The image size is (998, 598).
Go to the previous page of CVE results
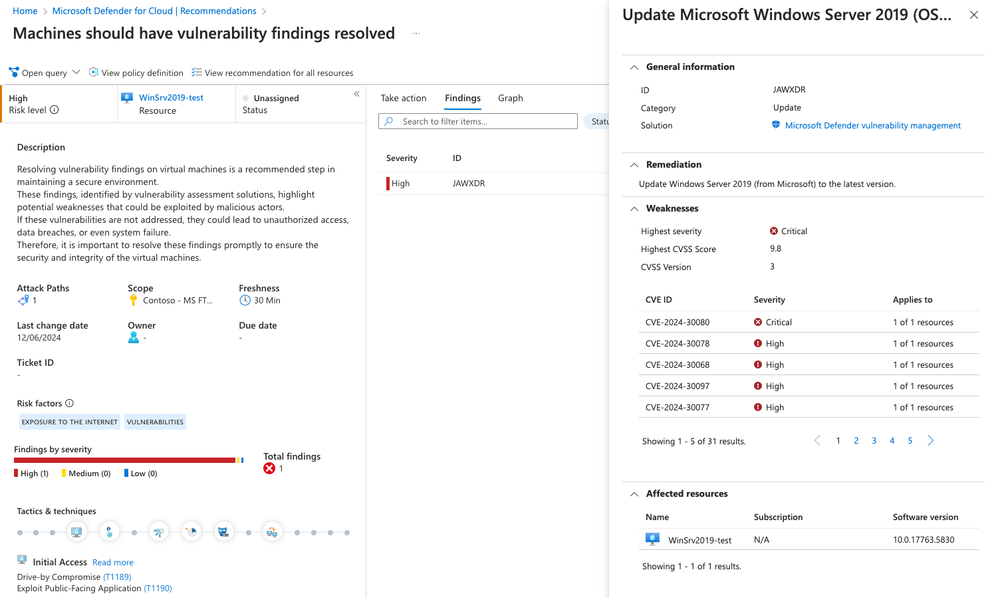[x=817, y=440]
